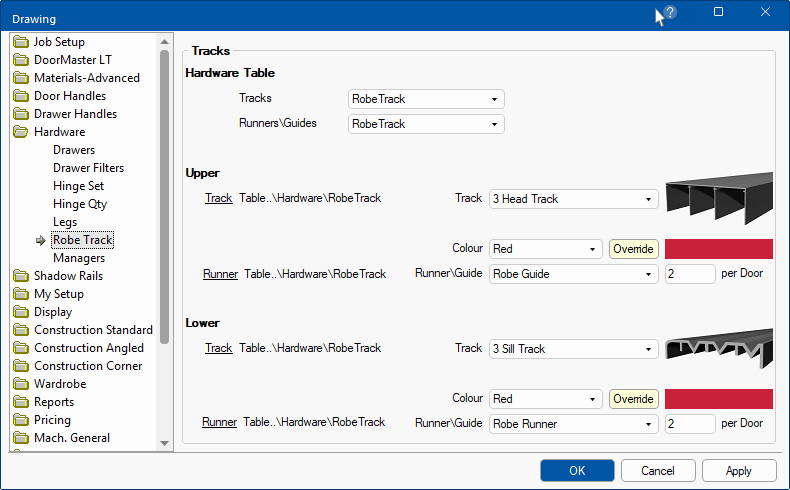Select Drawer Filters in the Hardware tree

pyautogui.click(x=88, y=168)
